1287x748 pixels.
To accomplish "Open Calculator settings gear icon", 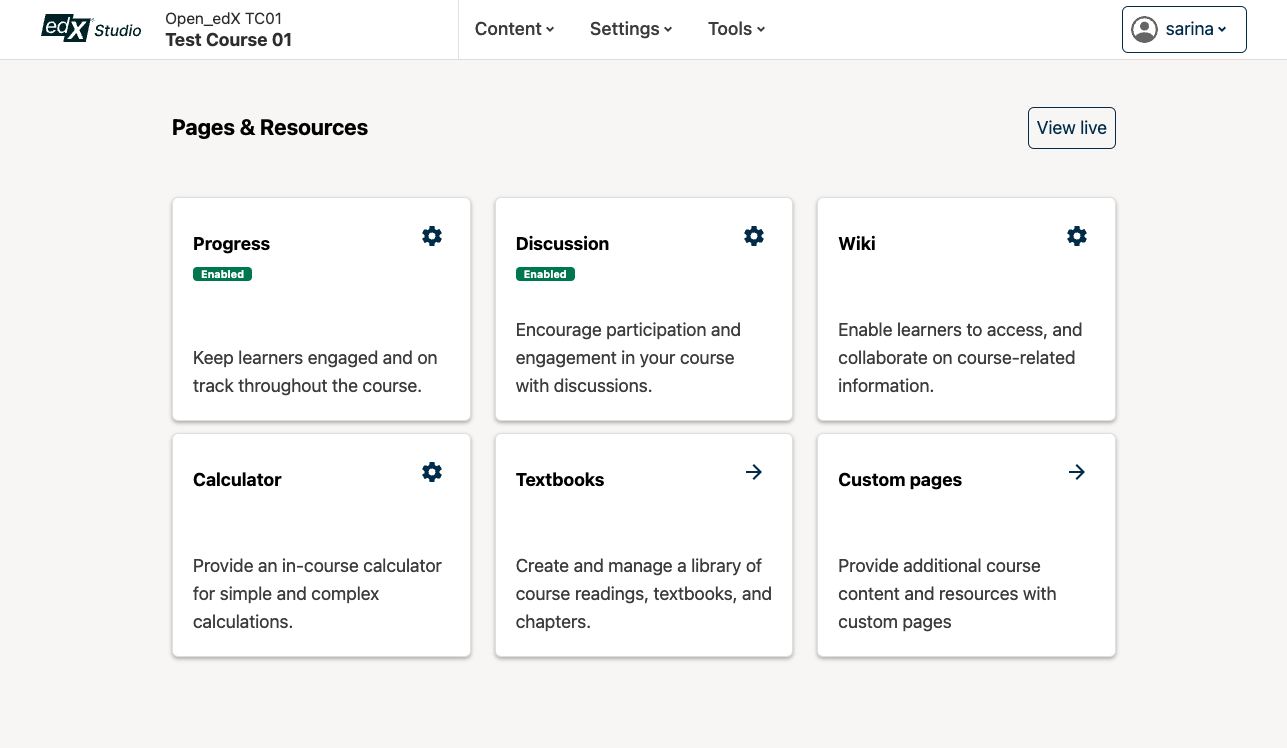I will point(432,472).
